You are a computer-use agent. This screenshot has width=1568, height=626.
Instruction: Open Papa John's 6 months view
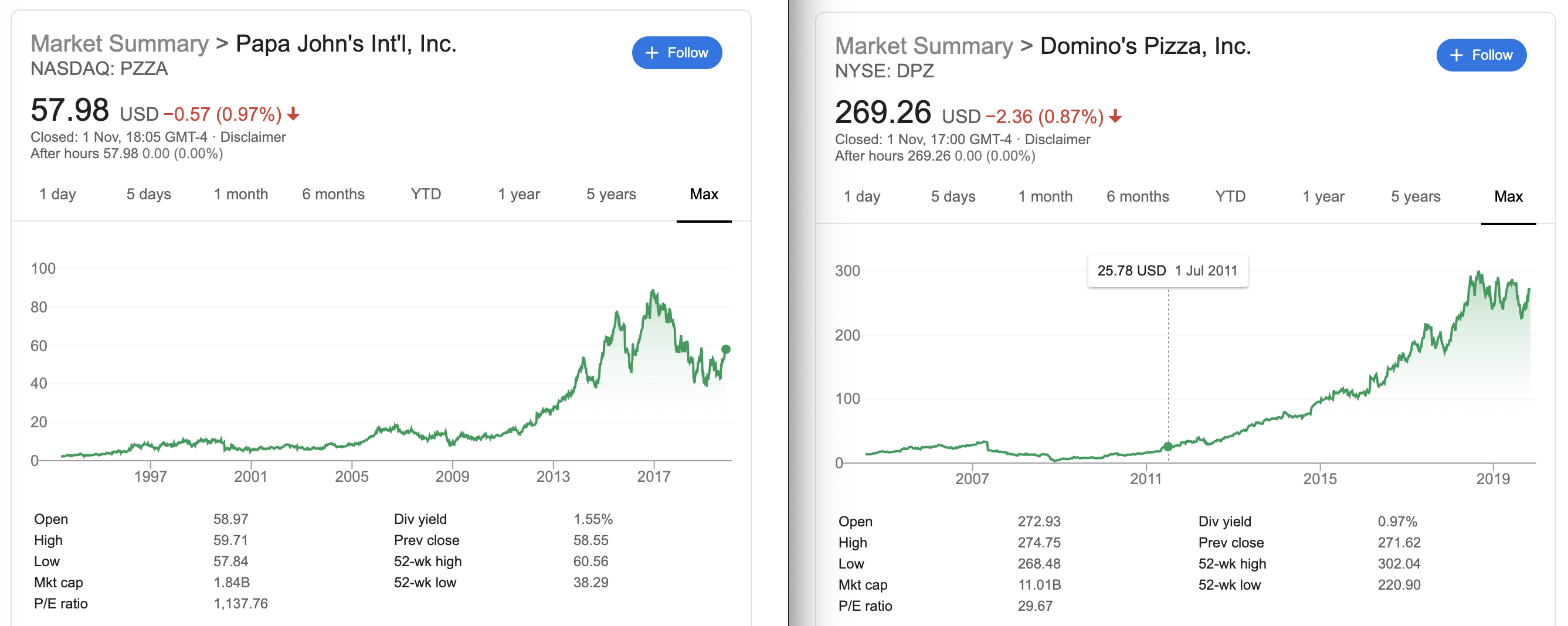click(x=333, y=194)
